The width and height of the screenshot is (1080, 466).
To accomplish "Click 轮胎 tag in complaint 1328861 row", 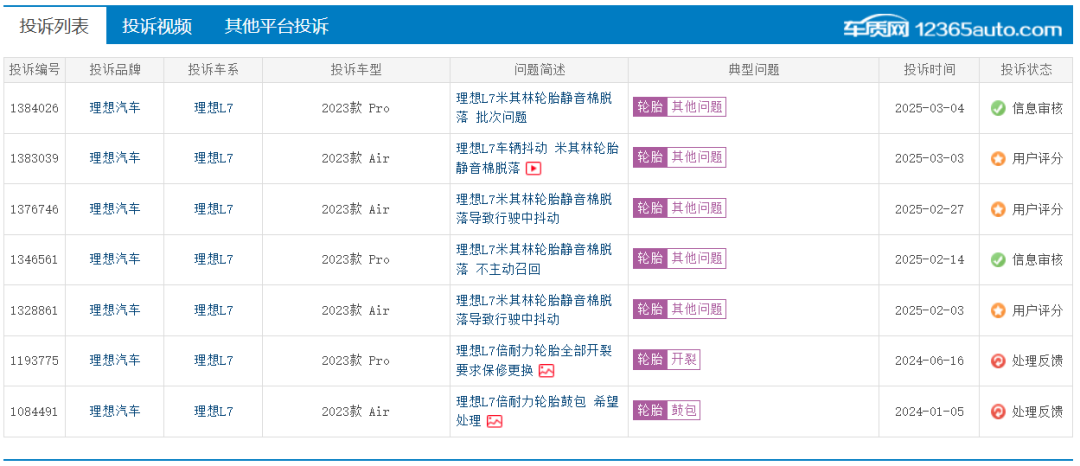I will pos(650,309).
